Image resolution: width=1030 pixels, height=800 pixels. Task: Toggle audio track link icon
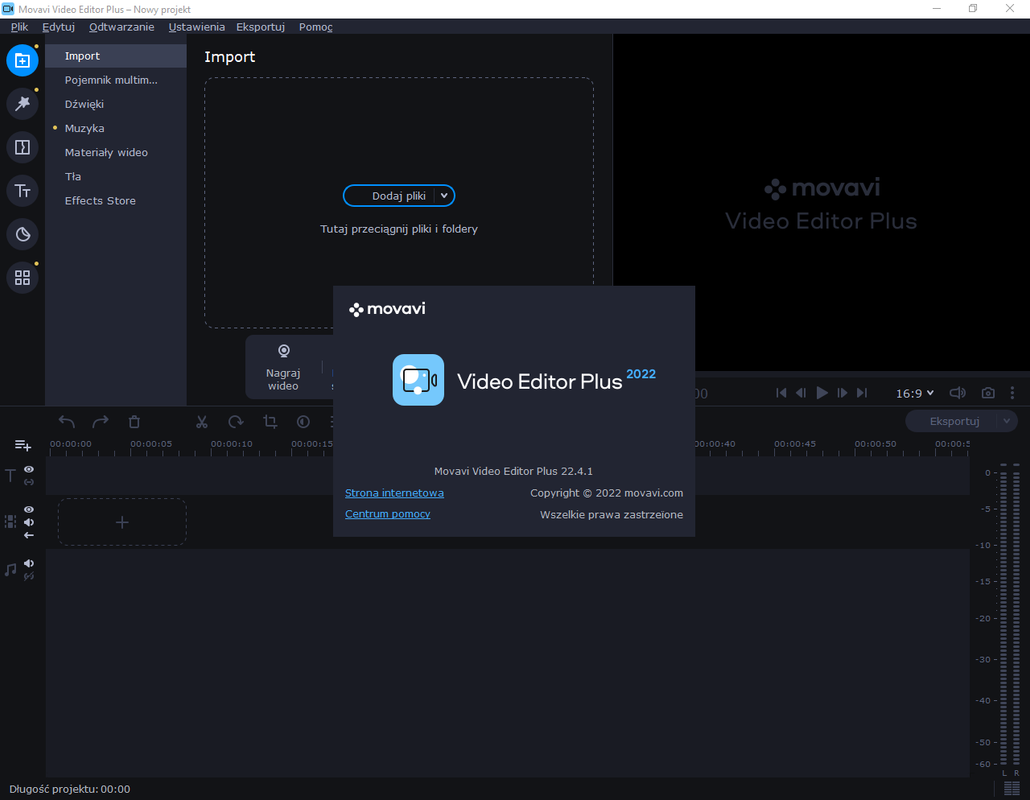29,577
